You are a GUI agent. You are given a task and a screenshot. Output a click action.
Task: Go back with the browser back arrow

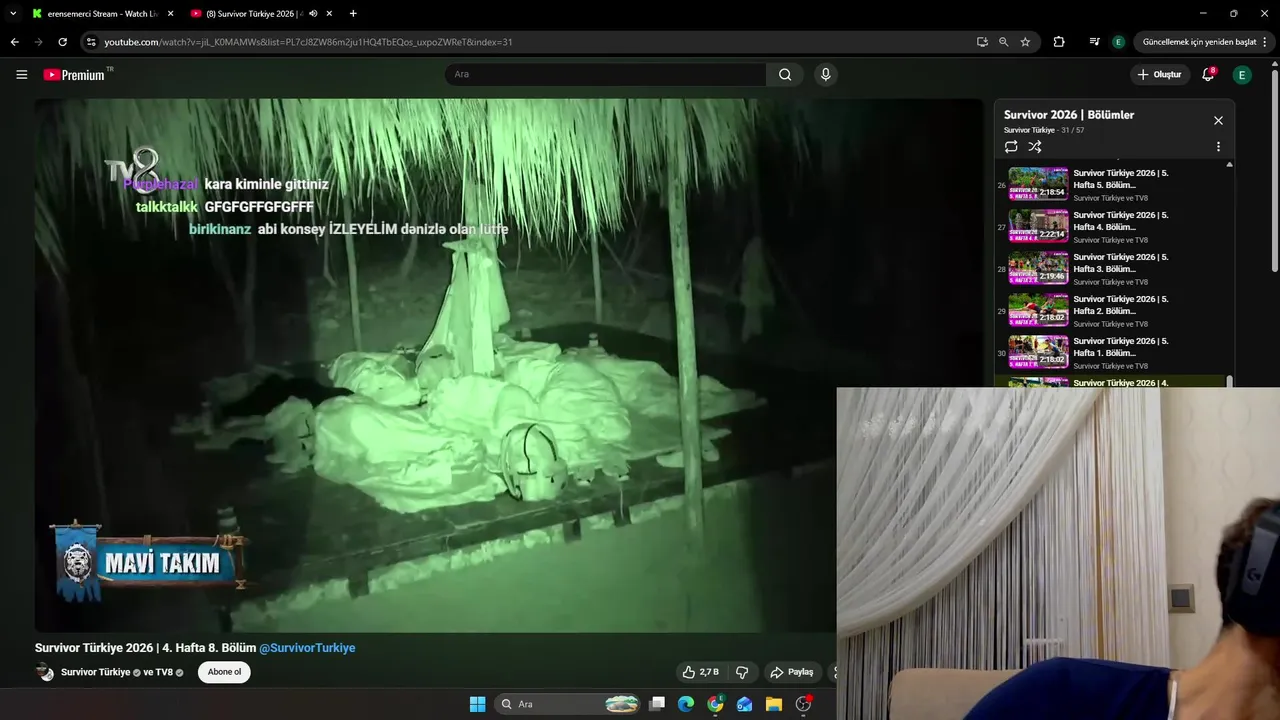pyautogui.click(x=14, y=42)
